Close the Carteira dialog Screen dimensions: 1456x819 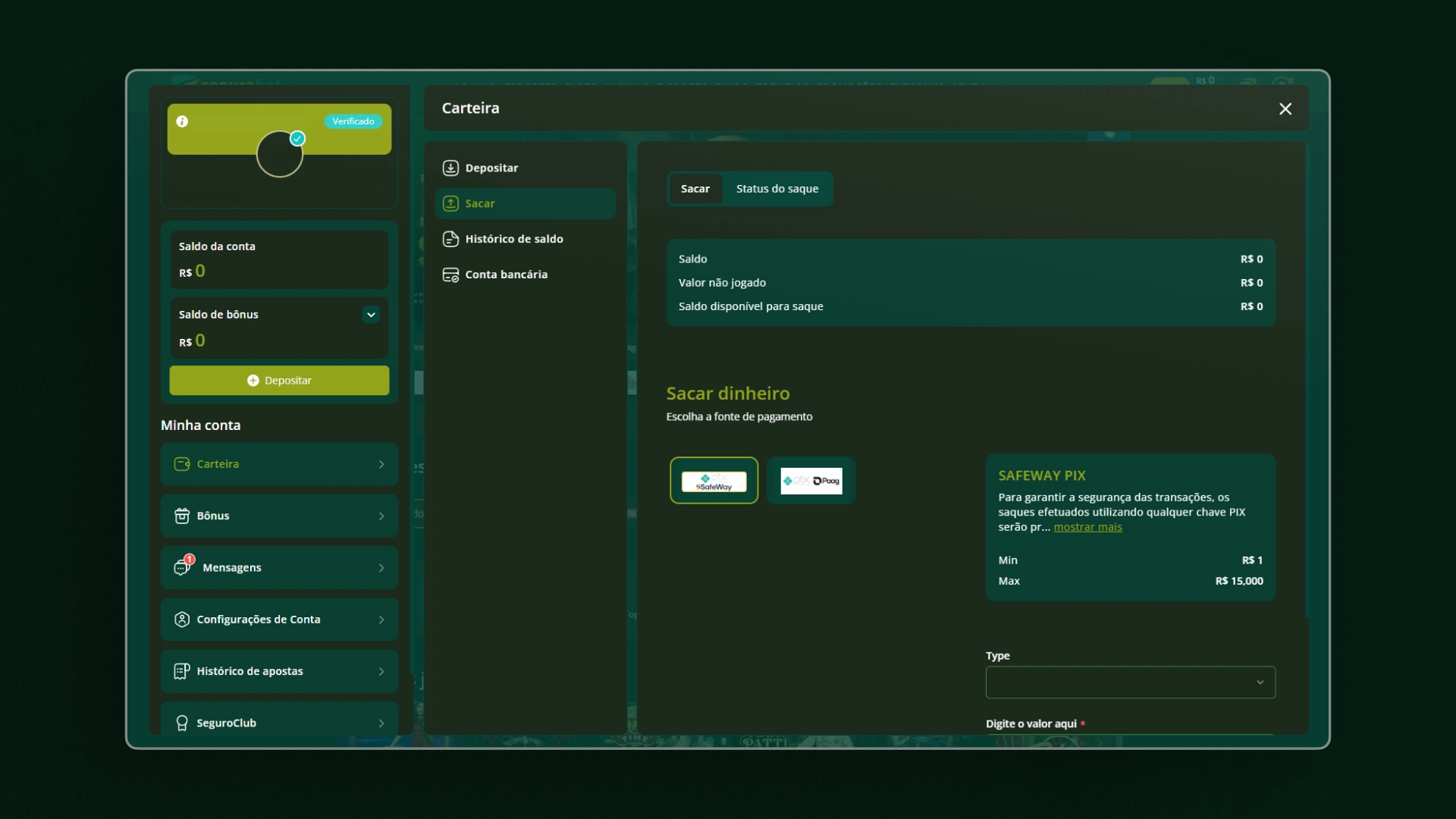[x=1285, y=109]
